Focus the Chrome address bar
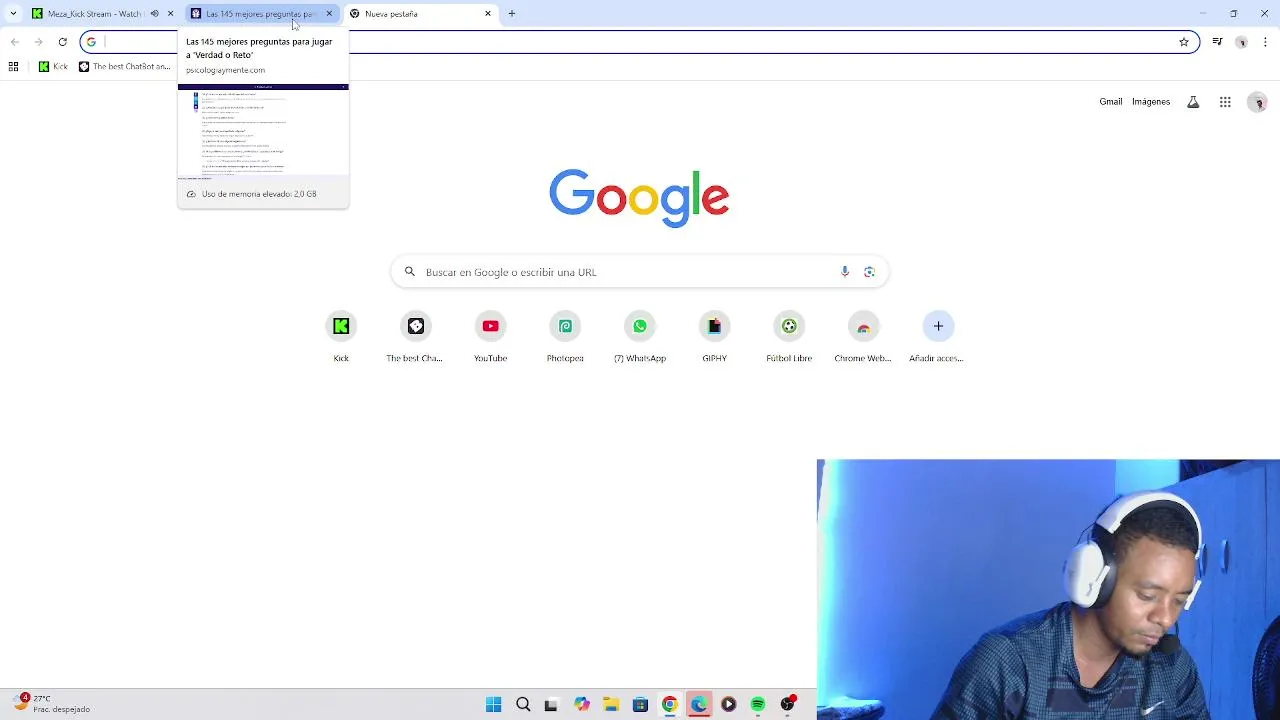This screenshot has width=1280, height=720. click(640, 42)
